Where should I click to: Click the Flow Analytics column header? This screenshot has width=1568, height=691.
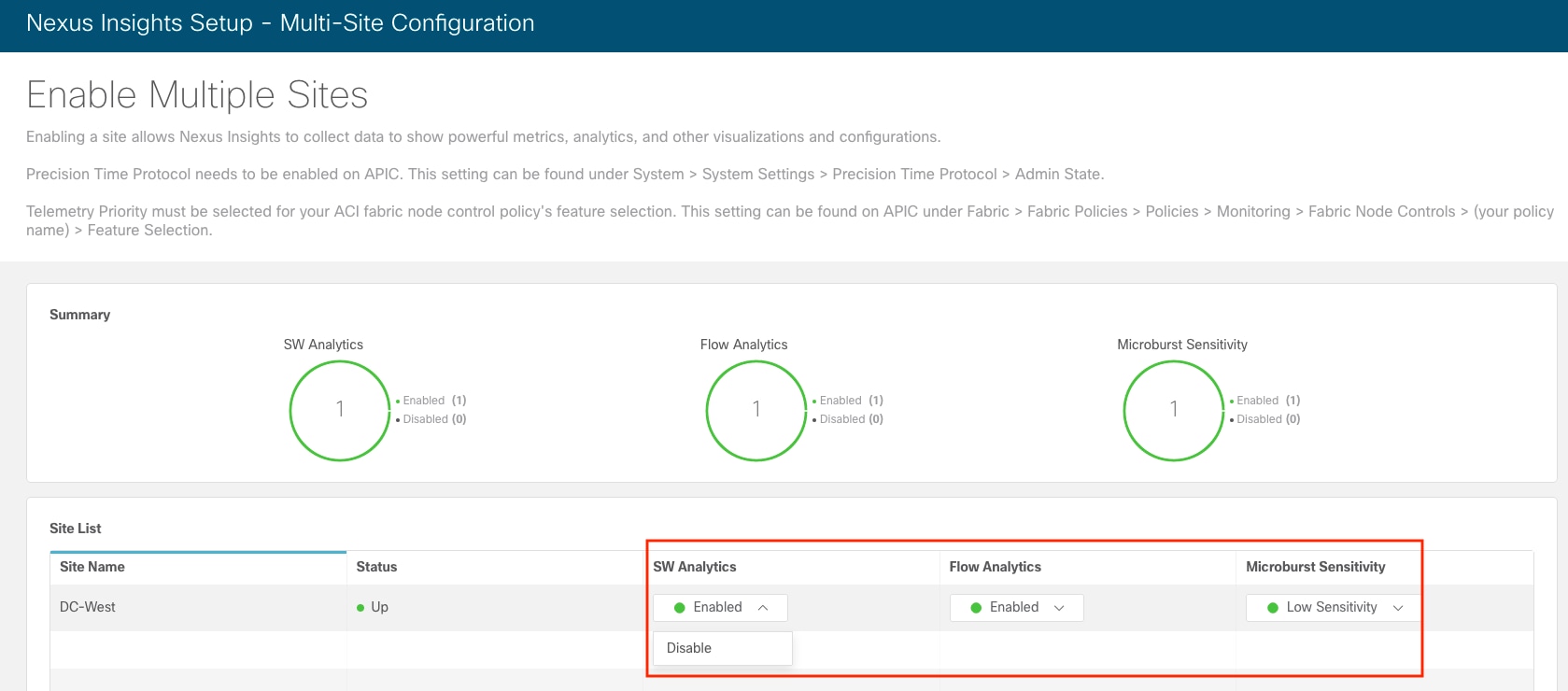click(x=995, y=567)
